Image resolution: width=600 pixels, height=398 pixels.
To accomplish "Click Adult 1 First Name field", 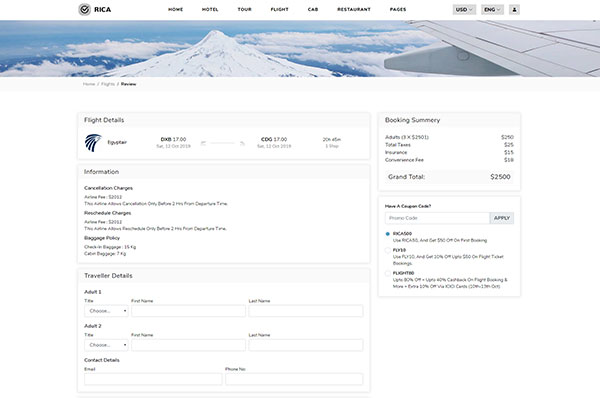I will tap(188, 311).
